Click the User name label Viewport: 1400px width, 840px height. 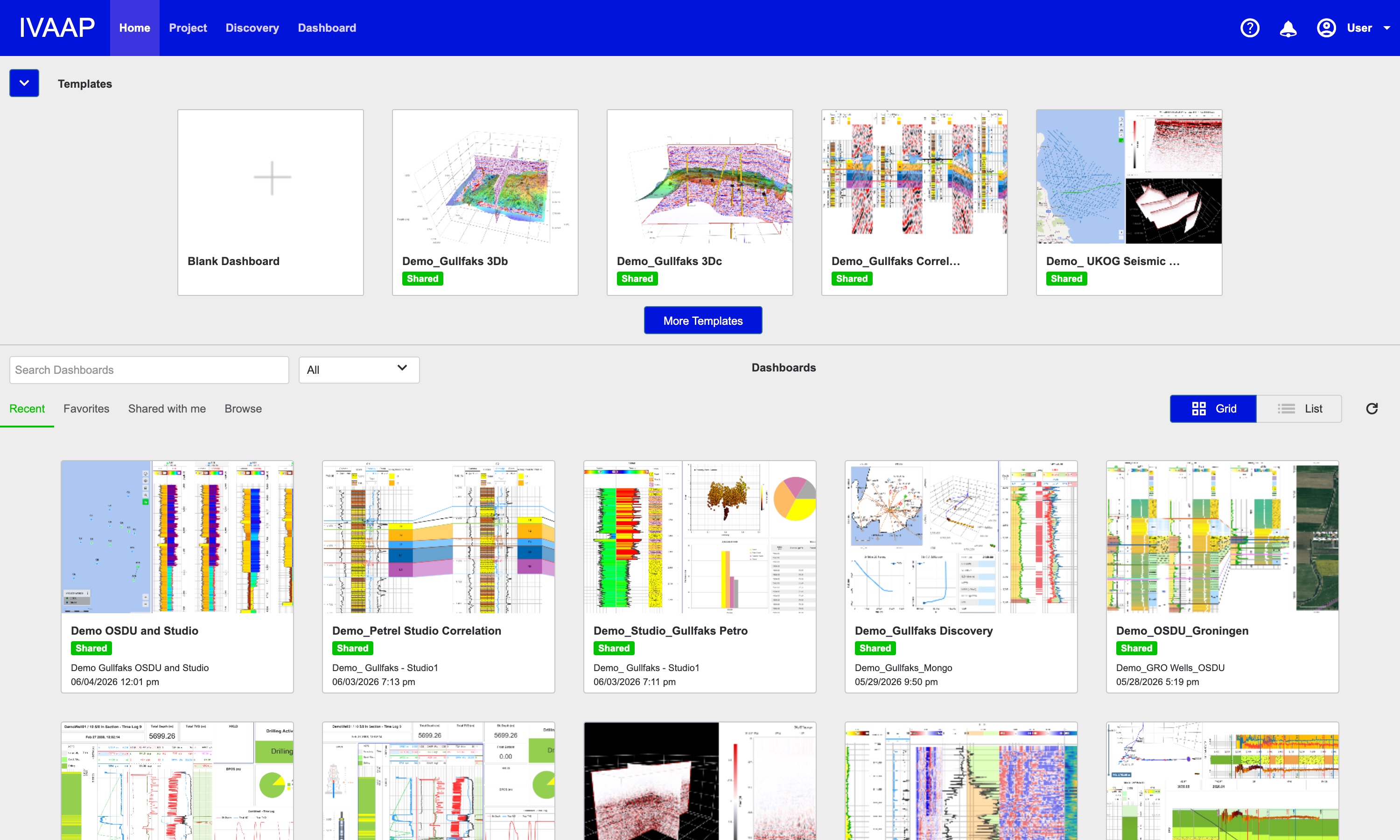click(1358, 28)
